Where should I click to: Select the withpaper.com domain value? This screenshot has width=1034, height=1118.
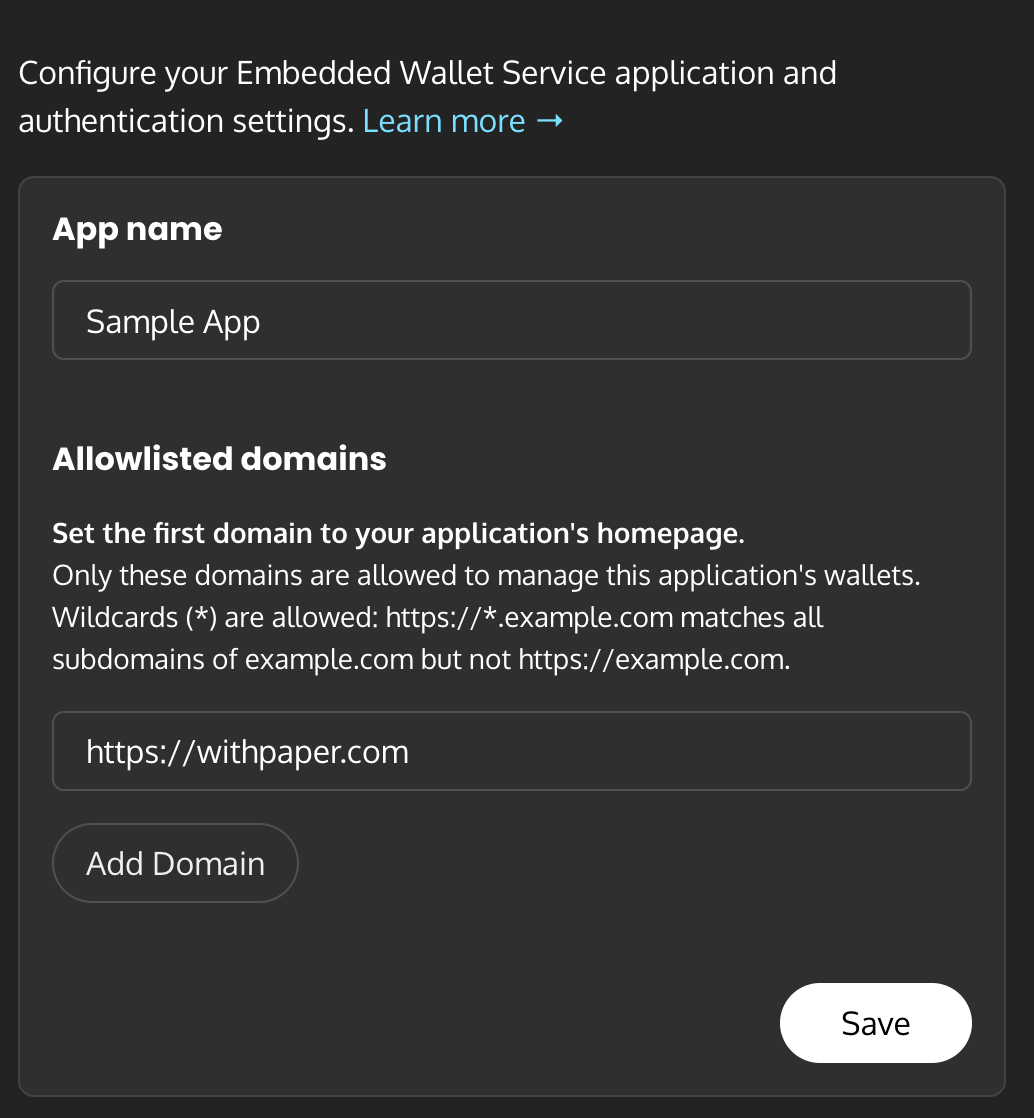pos(247,751)
